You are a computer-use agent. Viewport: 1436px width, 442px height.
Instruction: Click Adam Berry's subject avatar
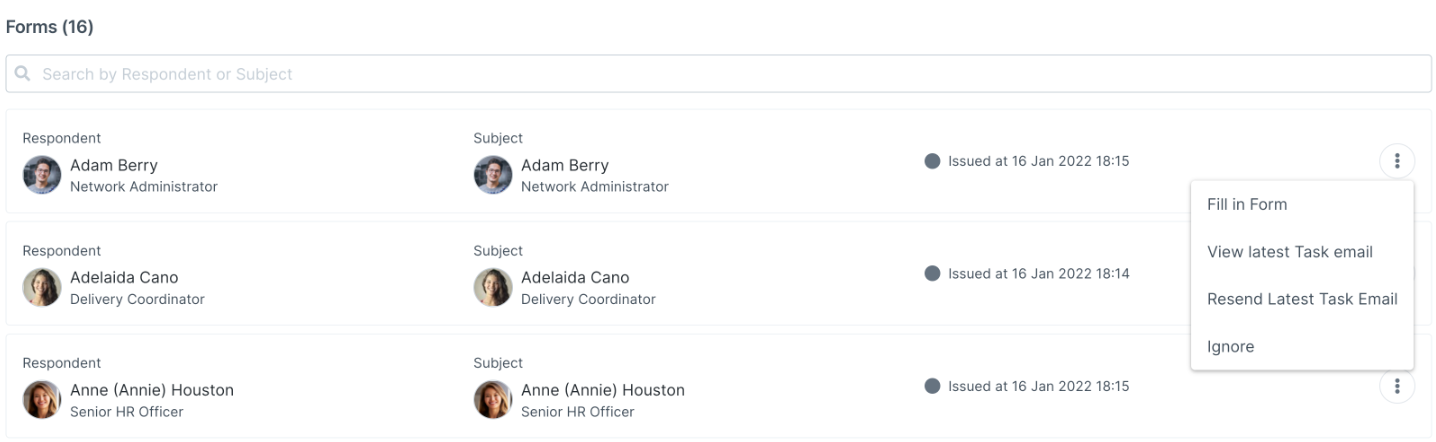pyautogui.click(x=493, y=175)
